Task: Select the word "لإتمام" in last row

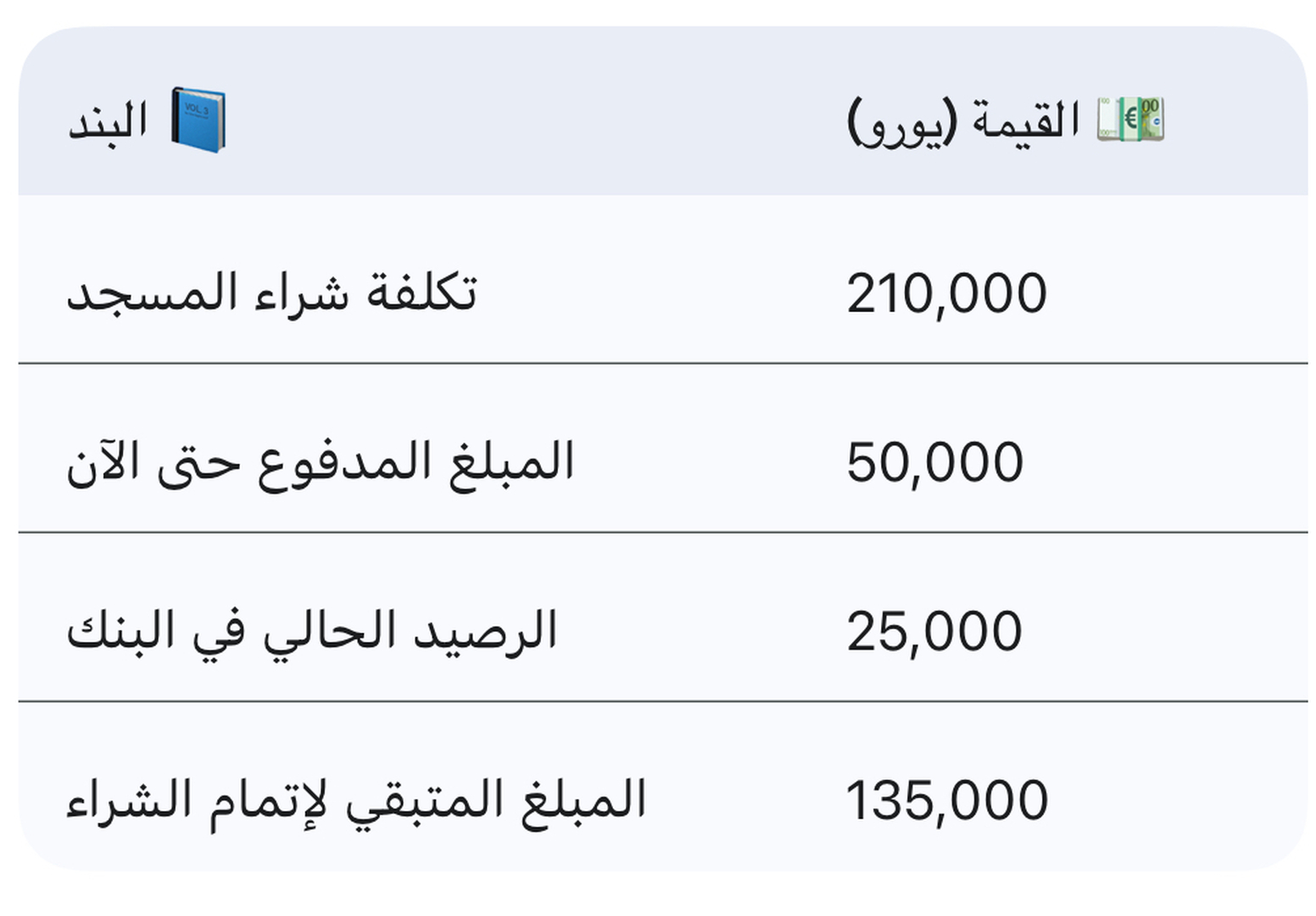Action: point(268,800)
